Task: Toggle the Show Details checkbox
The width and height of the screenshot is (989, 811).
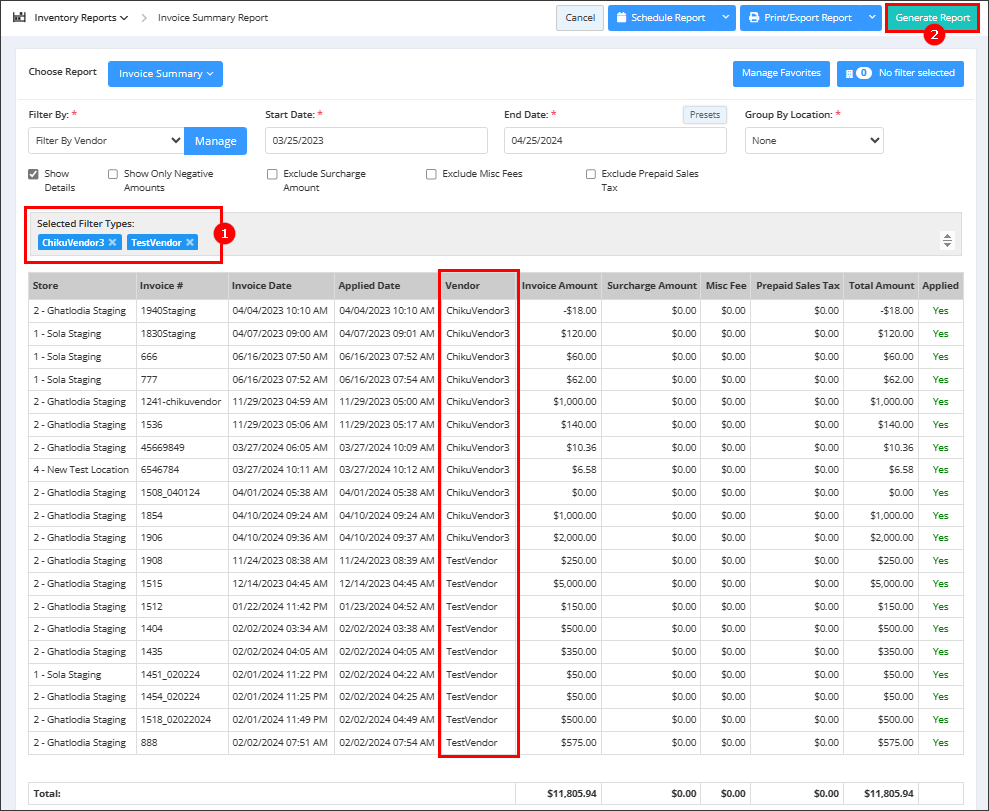Action: [x=33, y=174]
